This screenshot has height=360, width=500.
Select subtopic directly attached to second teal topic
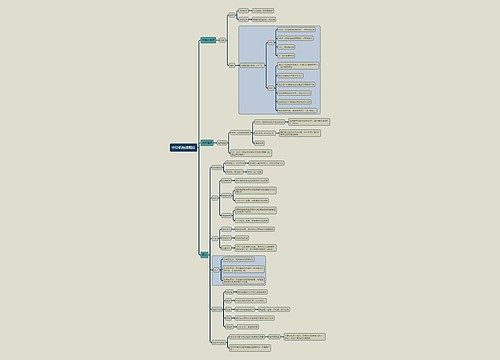[x=222, y=143]
